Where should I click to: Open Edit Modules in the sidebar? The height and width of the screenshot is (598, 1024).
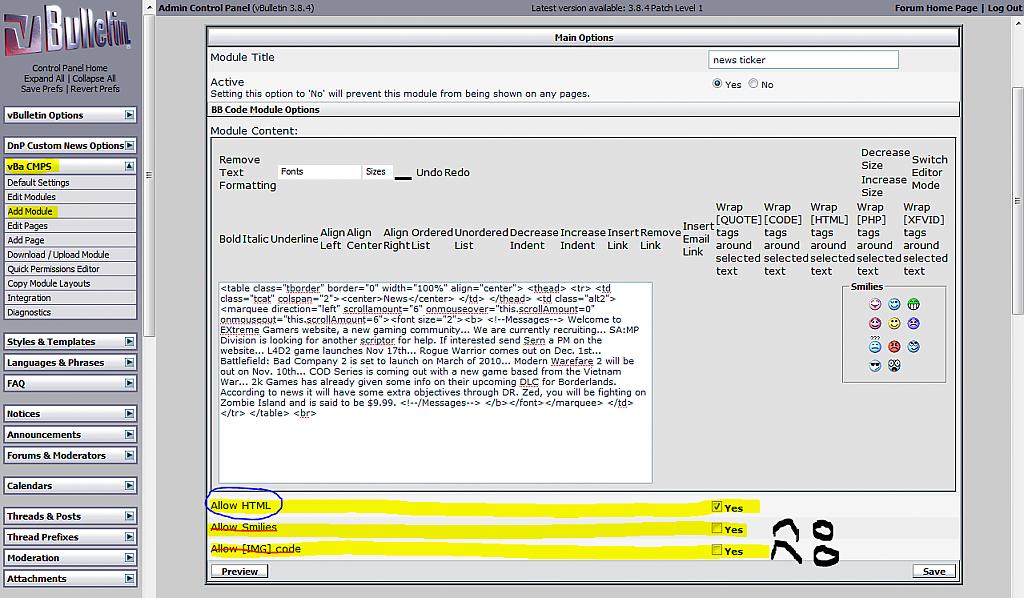(32, 197)
